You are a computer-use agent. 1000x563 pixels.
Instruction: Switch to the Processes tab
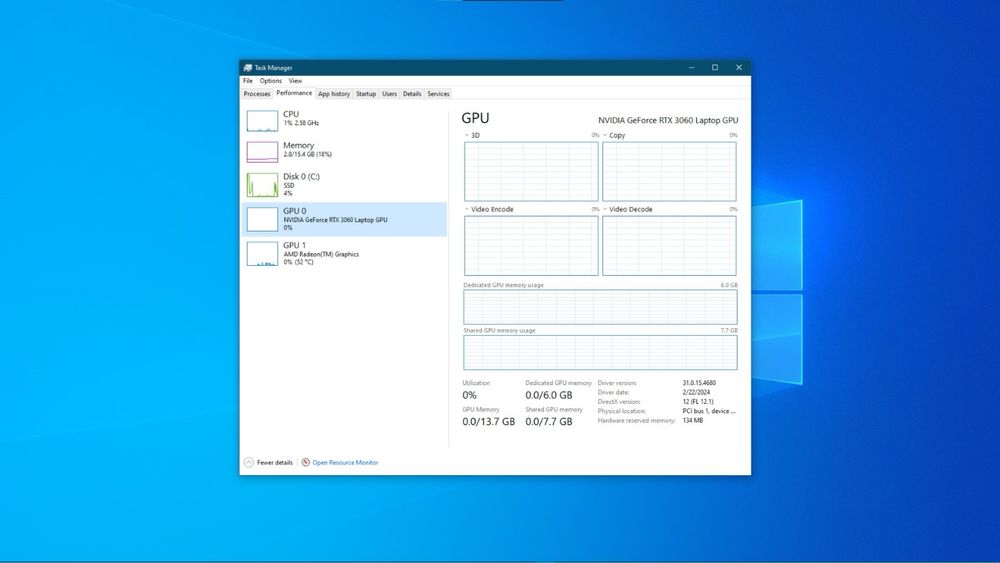(x=257, y=94)
